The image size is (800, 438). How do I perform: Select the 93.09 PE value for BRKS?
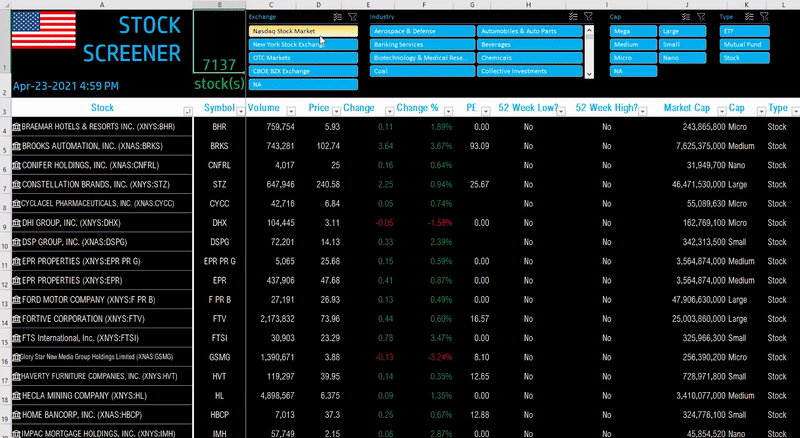[x=472, y=146]
